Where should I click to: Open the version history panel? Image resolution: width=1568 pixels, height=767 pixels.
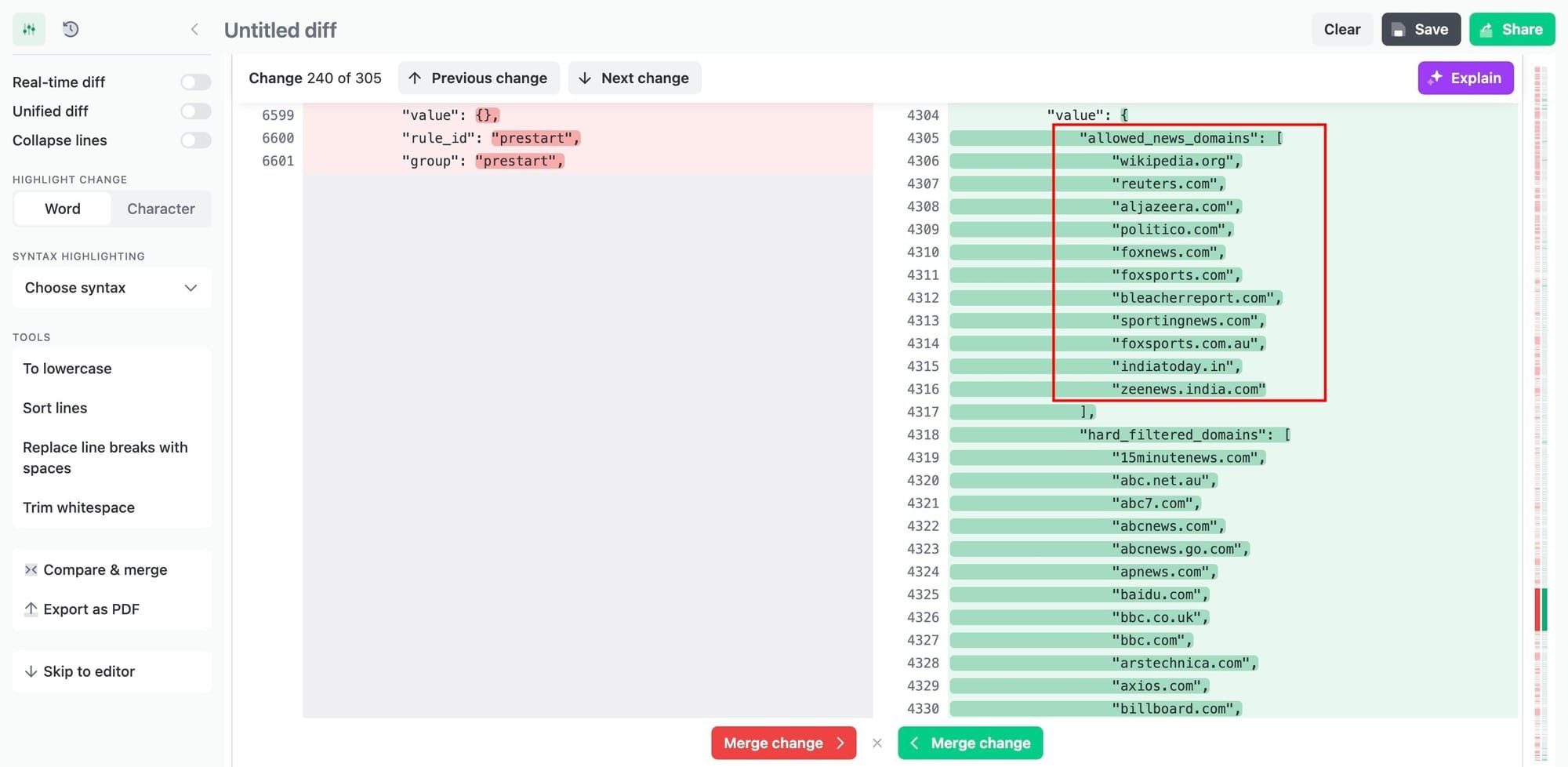coord(71,29)
